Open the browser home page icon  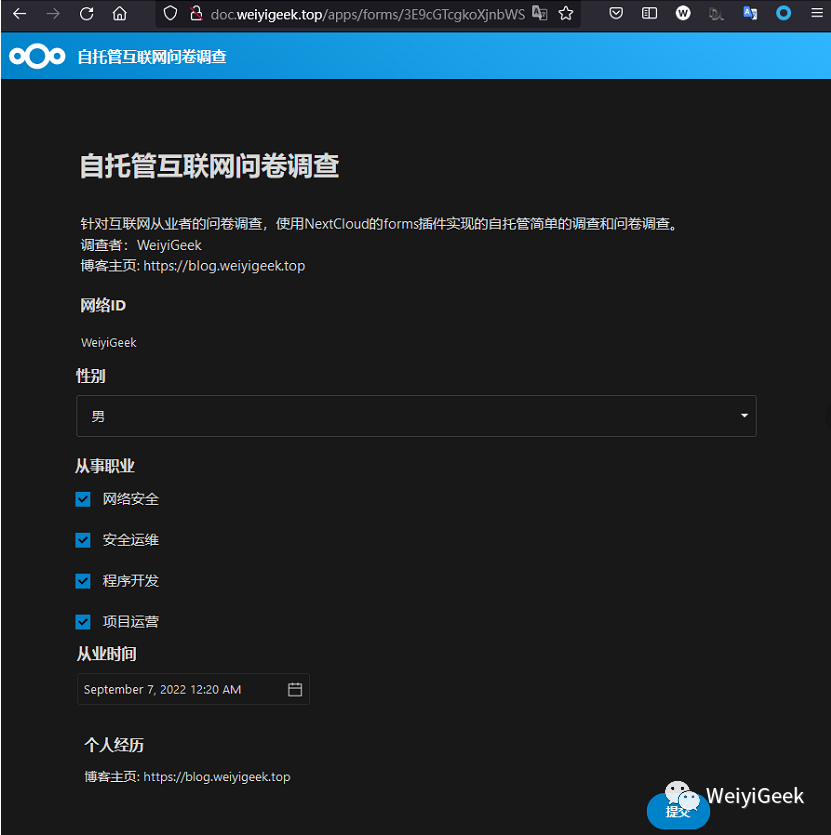point(120,13)
